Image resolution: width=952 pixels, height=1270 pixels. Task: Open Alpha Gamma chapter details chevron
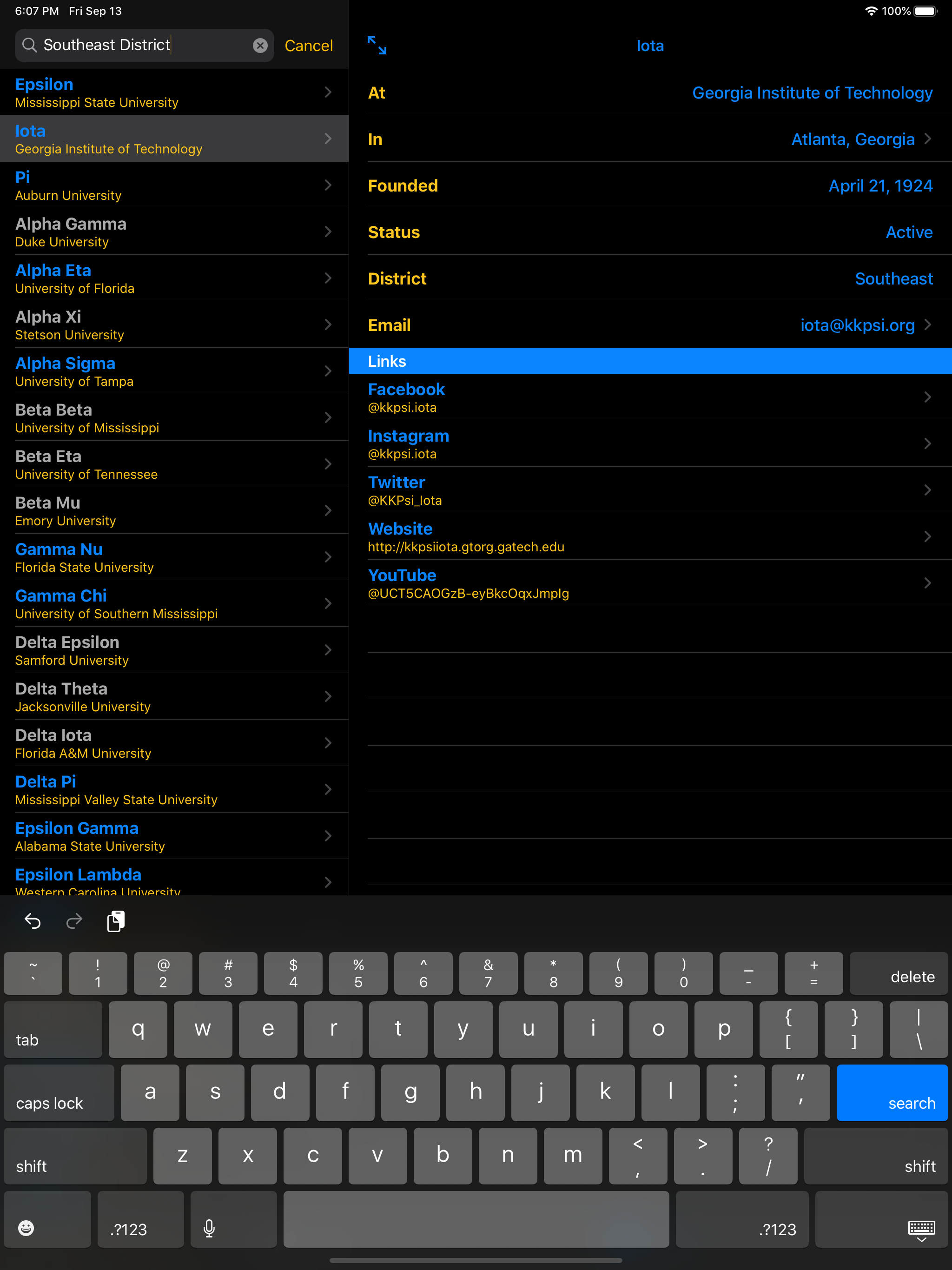click(328, 232)
